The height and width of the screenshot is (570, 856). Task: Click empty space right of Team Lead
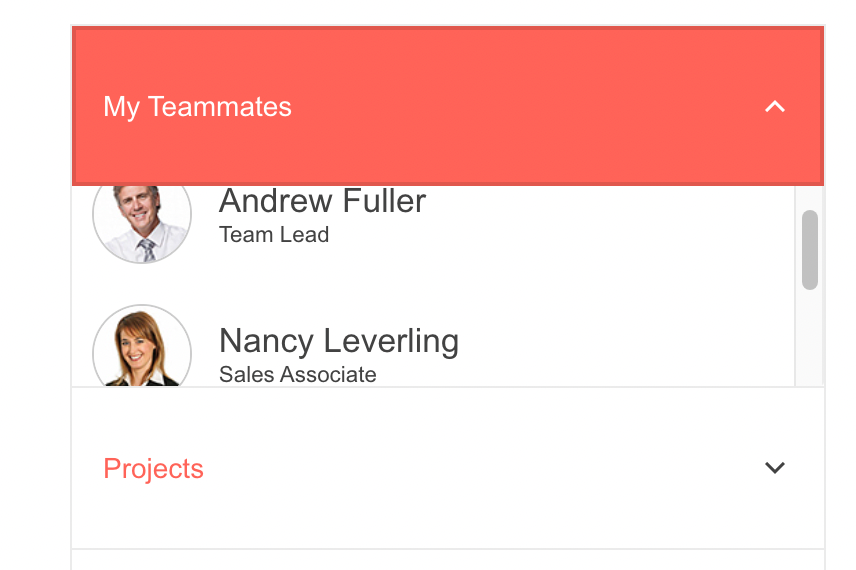pos(550,236)
